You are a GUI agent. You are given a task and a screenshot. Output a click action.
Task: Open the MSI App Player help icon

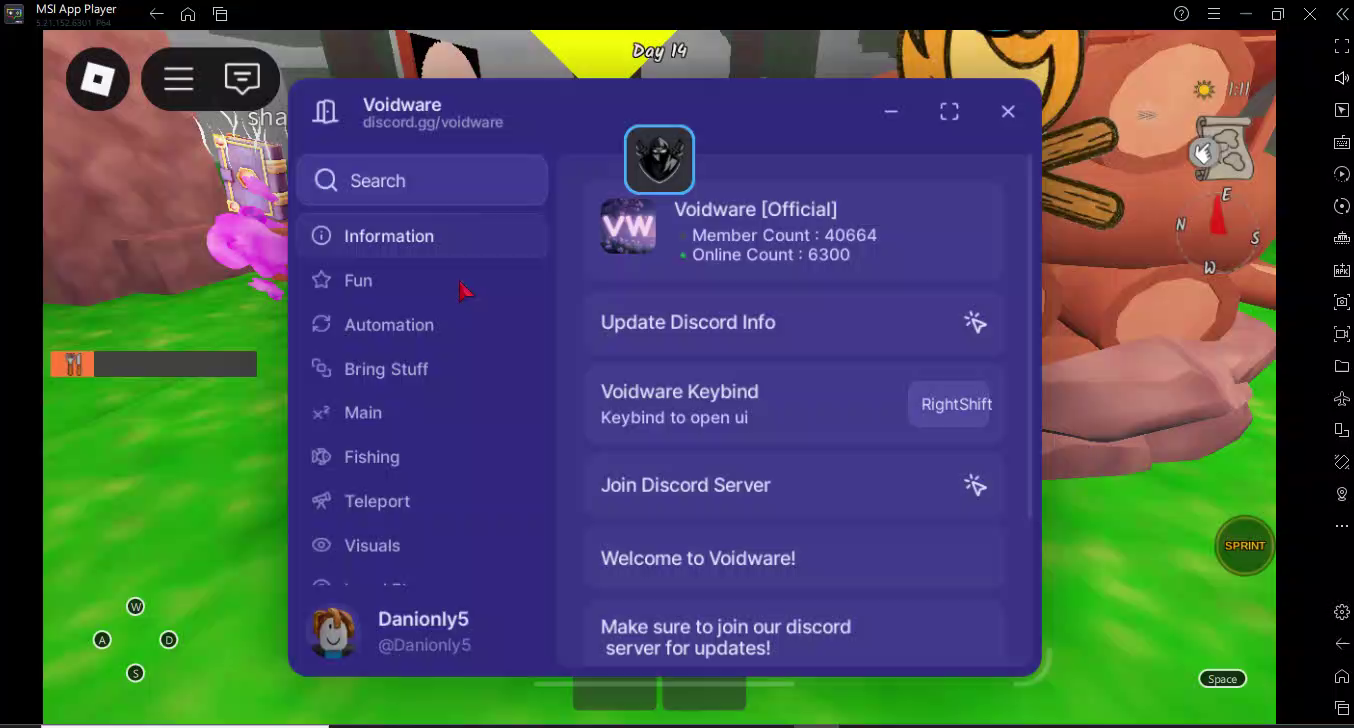pos(1181,14)
